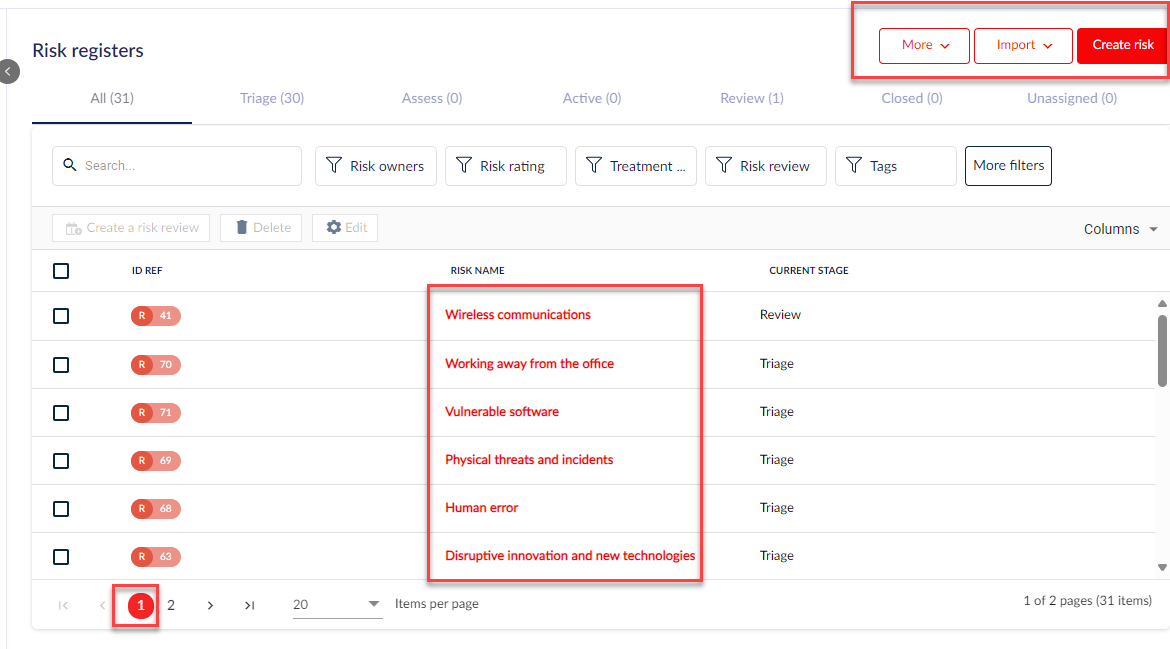
Task: Switch to the Assess (0) tab
Action: pyautogui.click(x=432, y=98)
